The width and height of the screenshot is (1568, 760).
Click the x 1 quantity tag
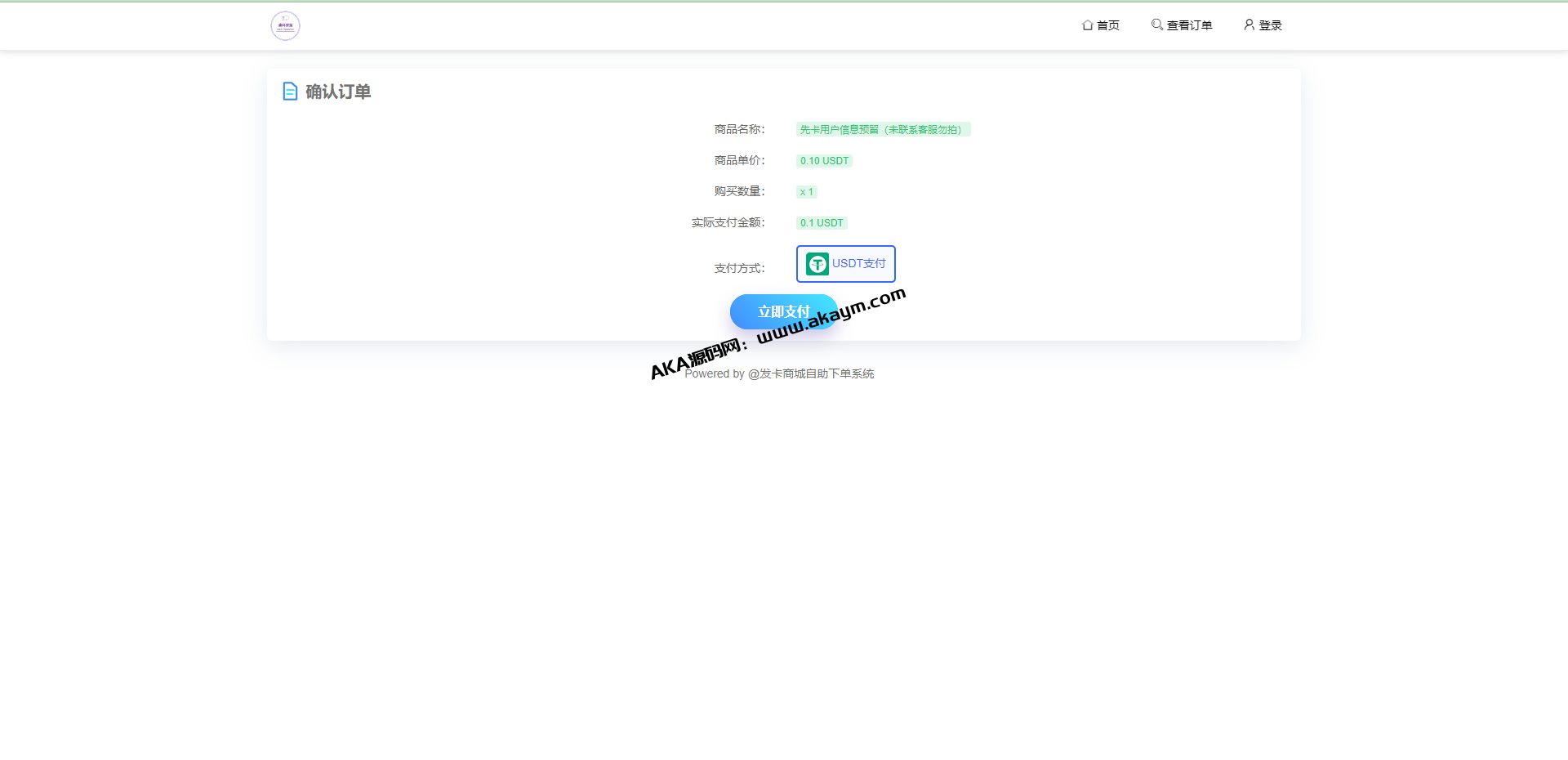(x=806, y=192)
